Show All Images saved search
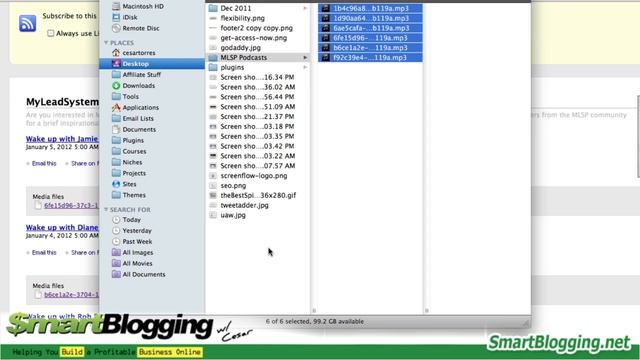Screen dimensions: 640x360 (138, 253)
